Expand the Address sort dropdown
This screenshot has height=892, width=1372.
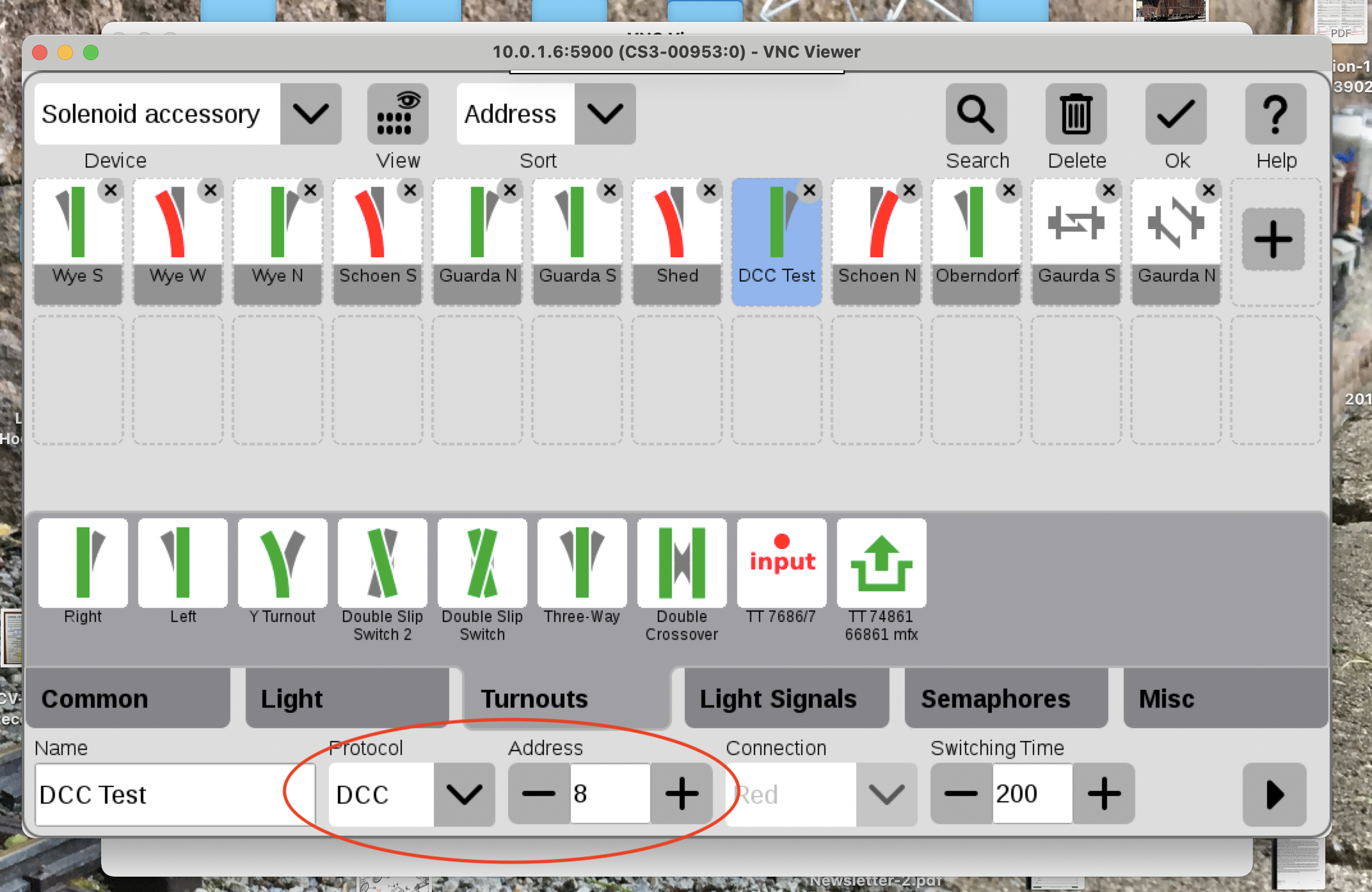coord(605,114)
